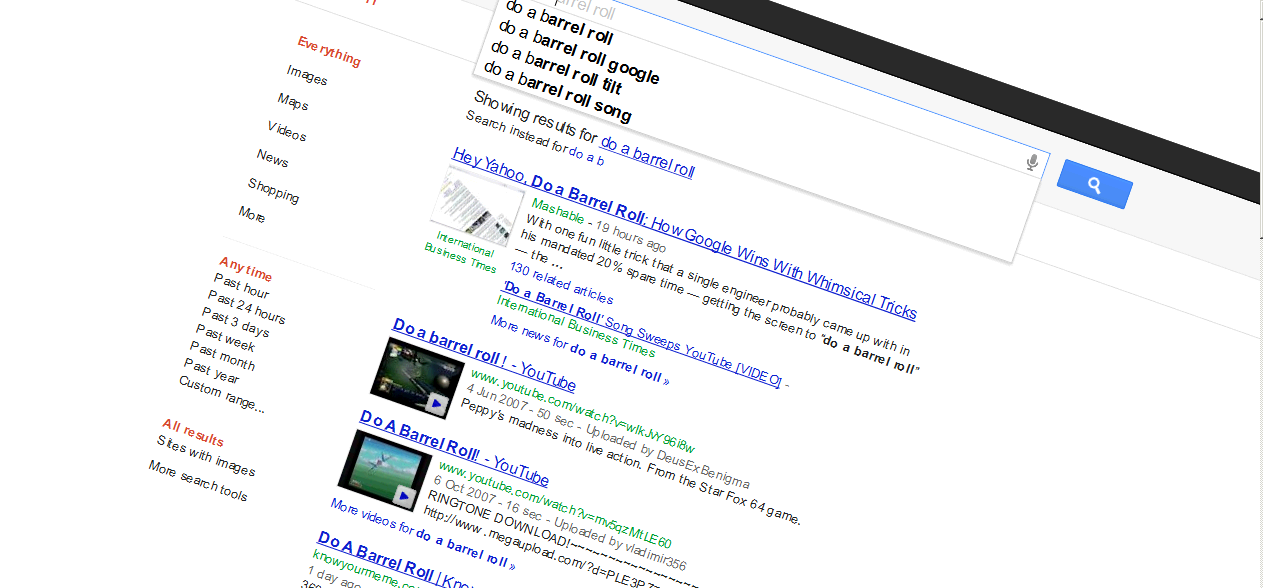This screenshot has height=588, width=1263.
Task: Switch to Shopping results
Action: click(273, 190)
